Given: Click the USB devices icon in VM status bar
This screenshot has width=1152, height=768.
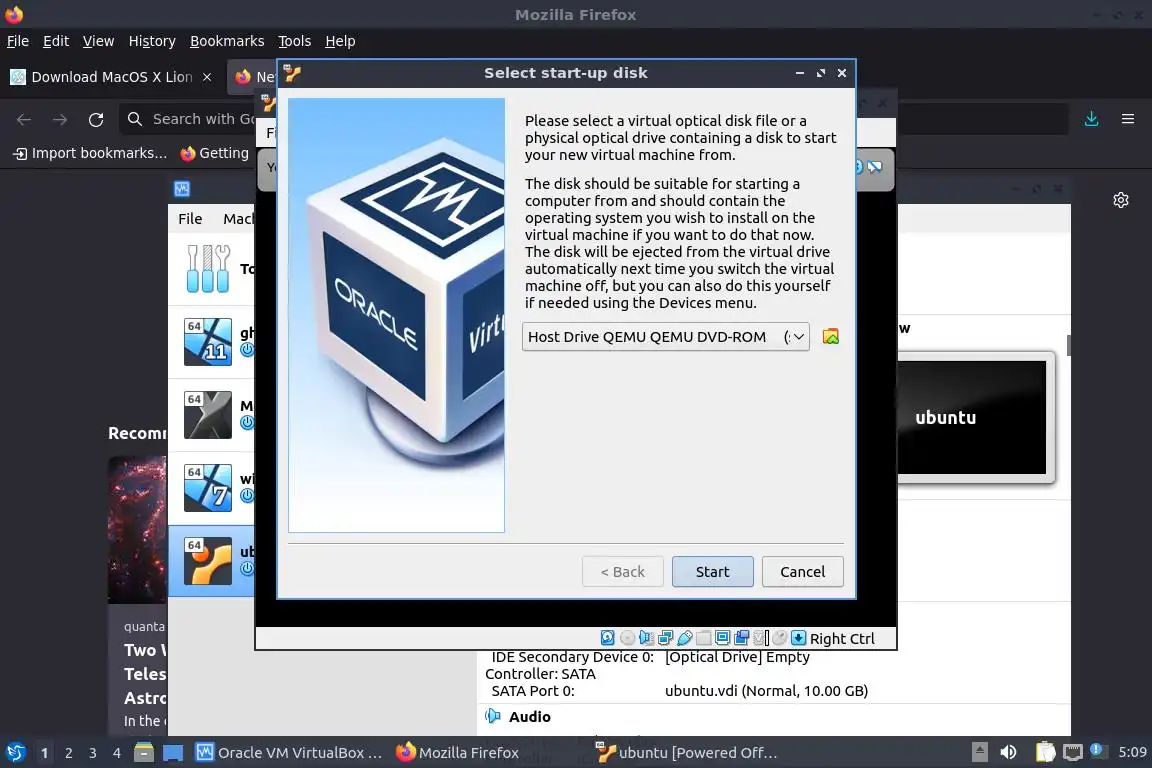Looking at the screenshot, I should coord(685,638).
